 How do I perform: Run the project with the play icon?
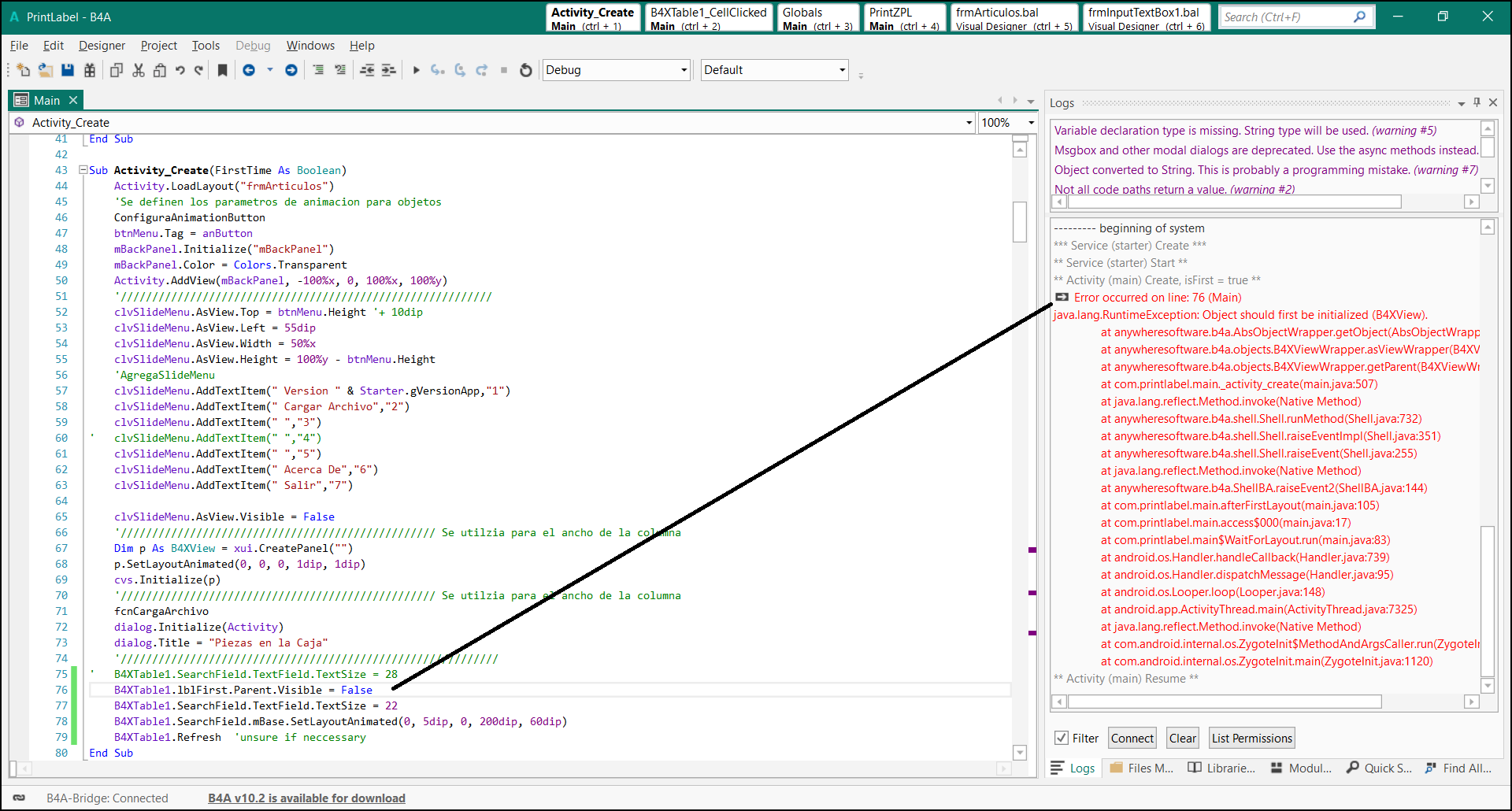click(417, 70)
